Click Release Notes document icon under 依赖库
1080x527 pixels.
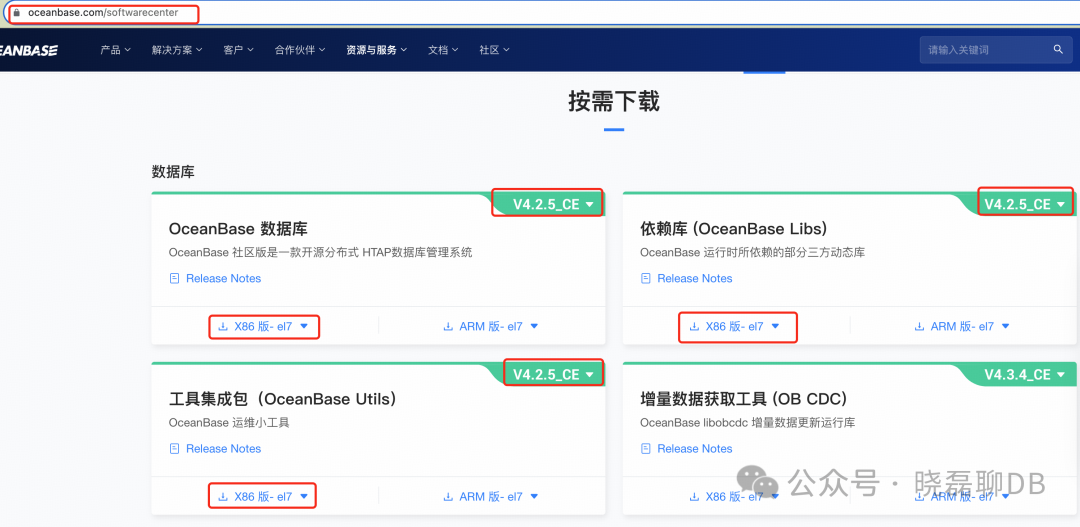tap(645, 278)
